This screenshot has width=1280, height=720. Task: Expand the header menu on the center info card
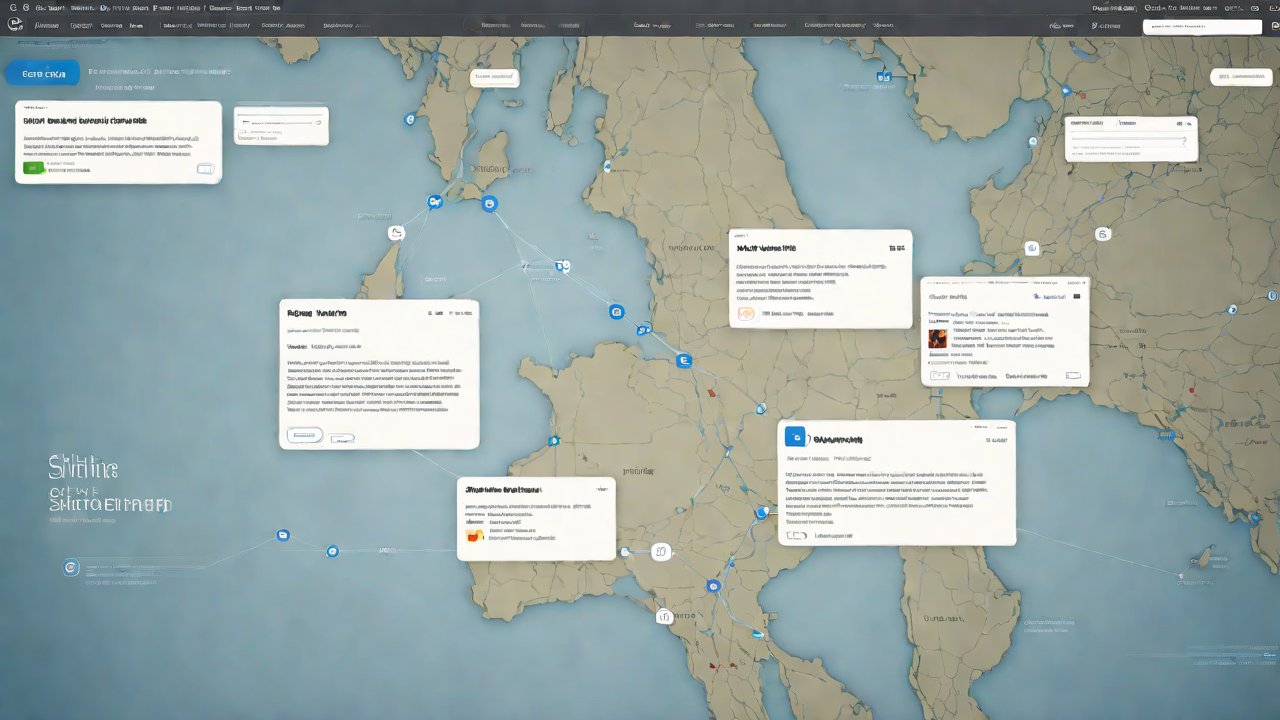tap(896, 247)
